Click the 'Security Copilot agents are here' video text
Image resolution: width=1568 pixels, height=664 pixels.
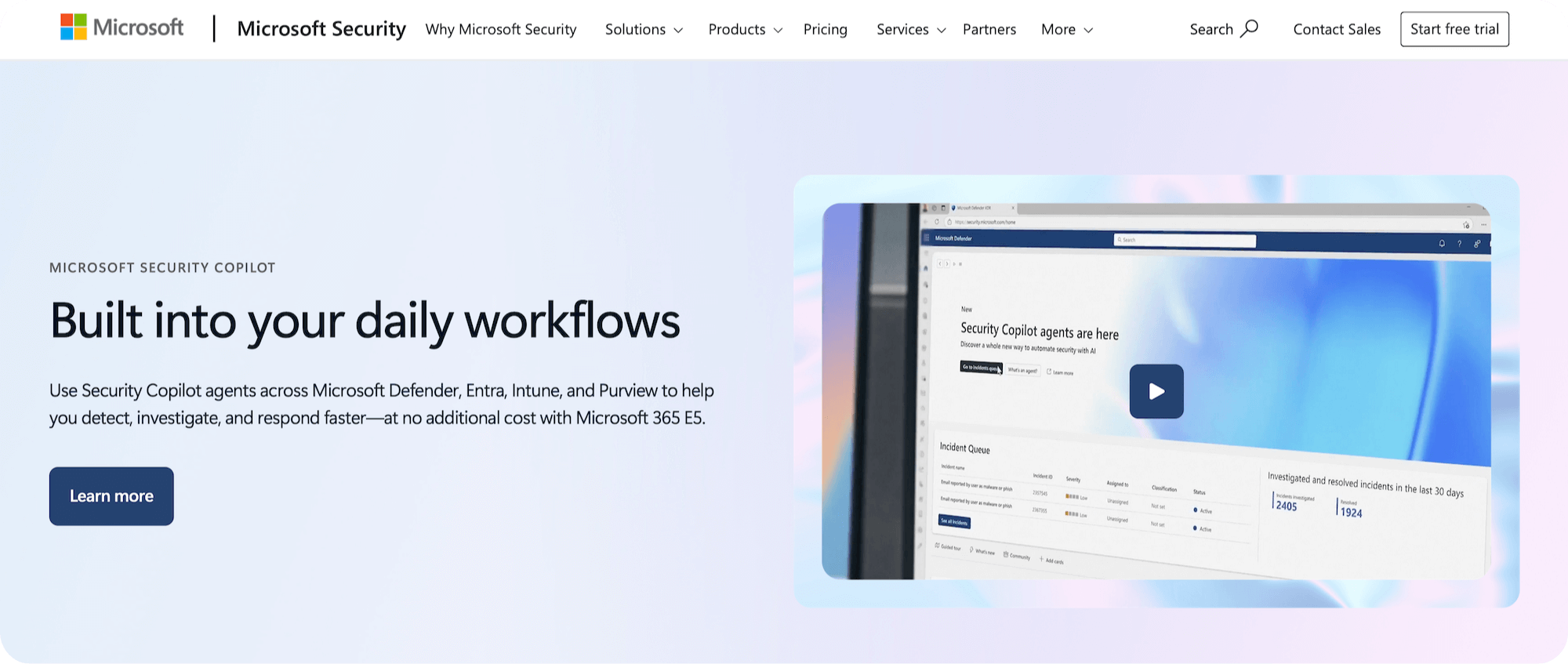[1040, 331]
